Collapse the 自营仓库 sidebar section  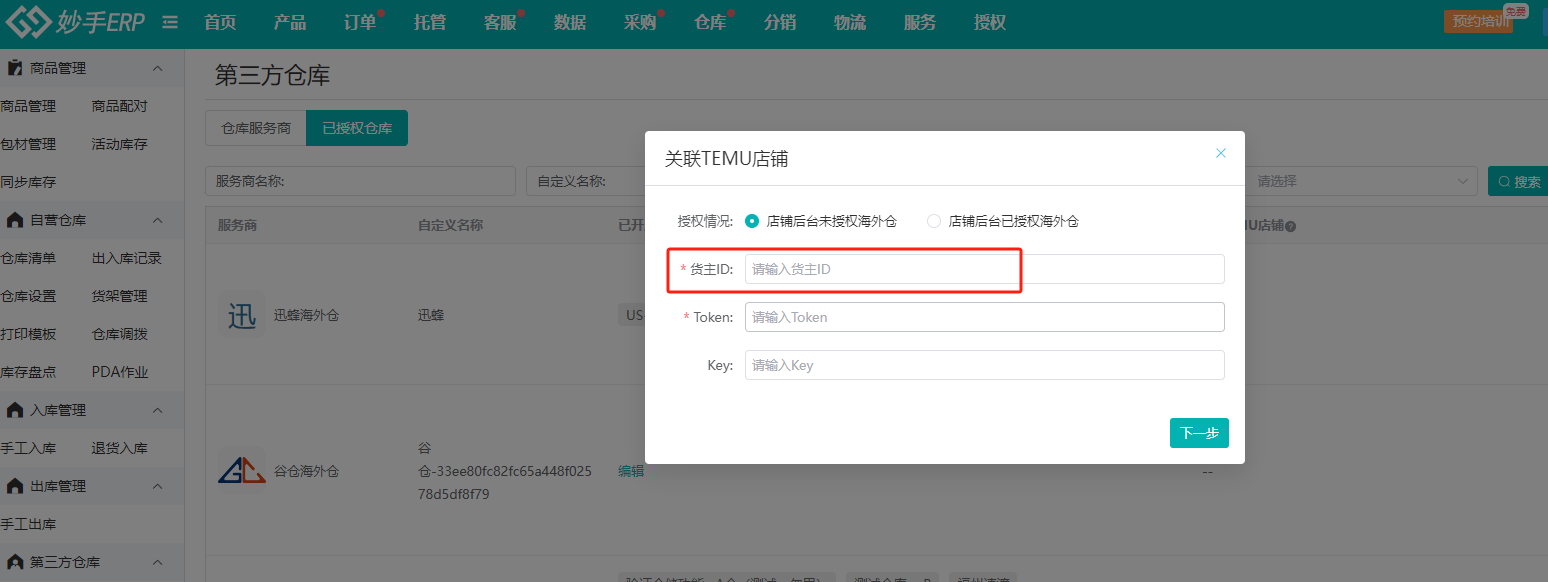point(157,220)
